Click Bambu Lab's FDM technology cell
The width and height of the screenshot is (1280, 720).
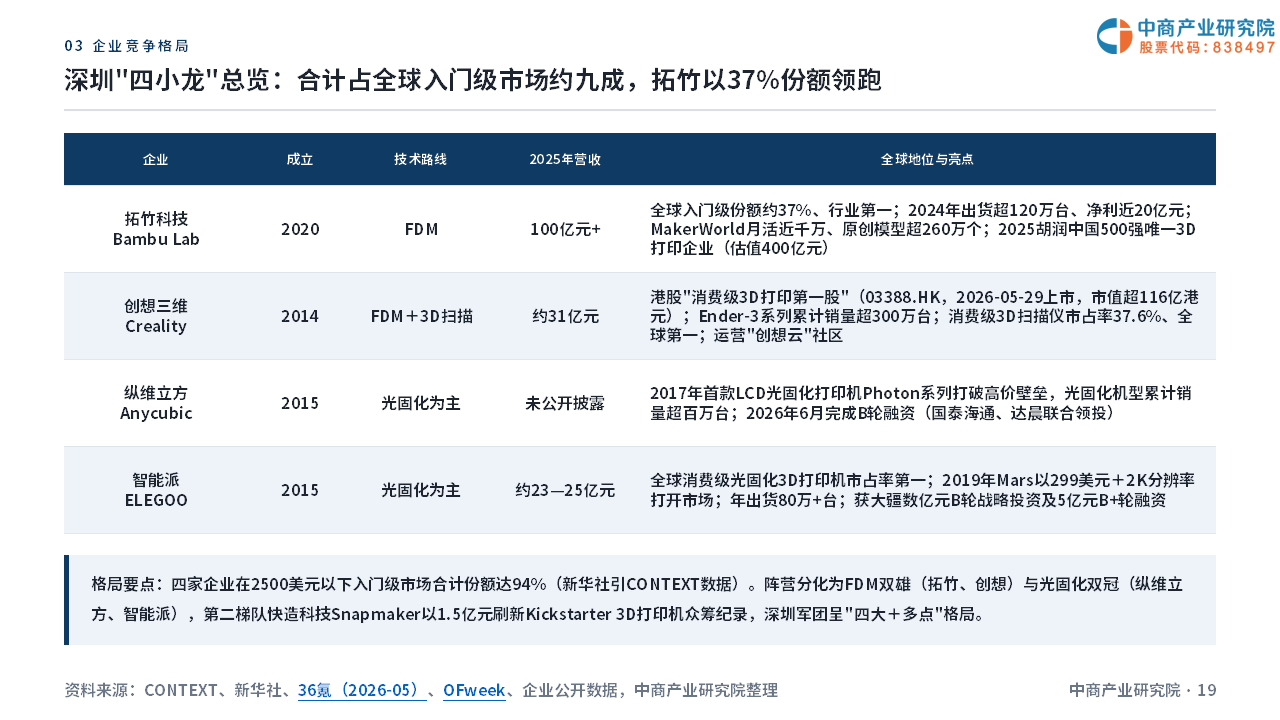421,229
